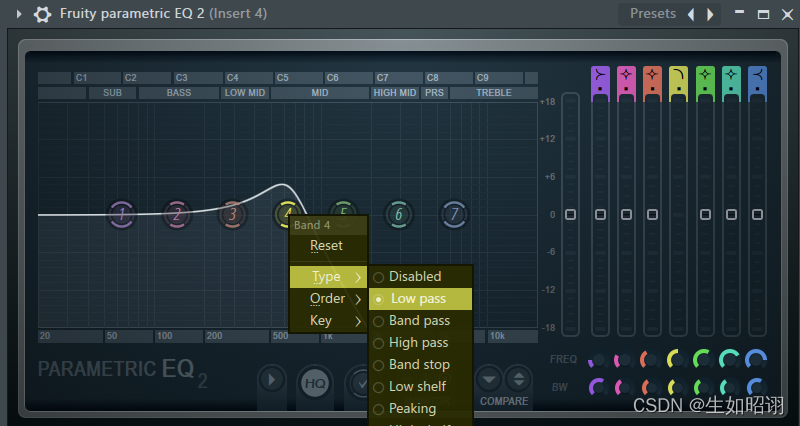Screen dimensions: 800x426
Task: Select the High pass filter type
Action: point(420,343)
